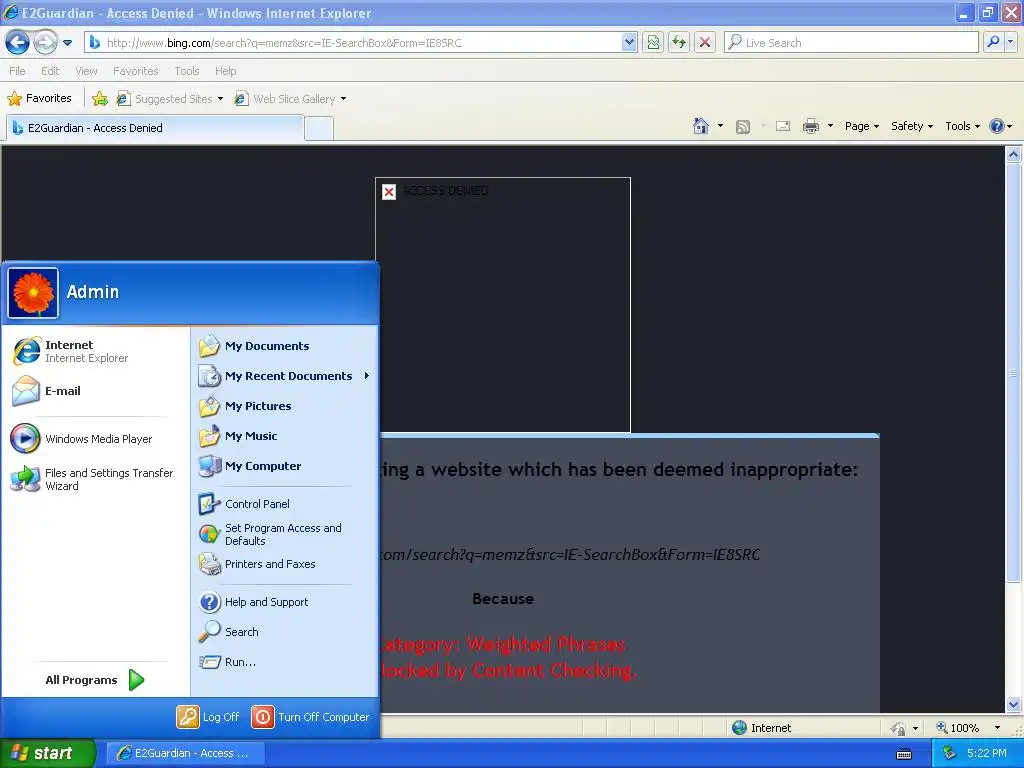Image resolution: width=1024 pixels, height=768 pixels.
Task: Open E-mail from Start menu
Action: (95, 391)
